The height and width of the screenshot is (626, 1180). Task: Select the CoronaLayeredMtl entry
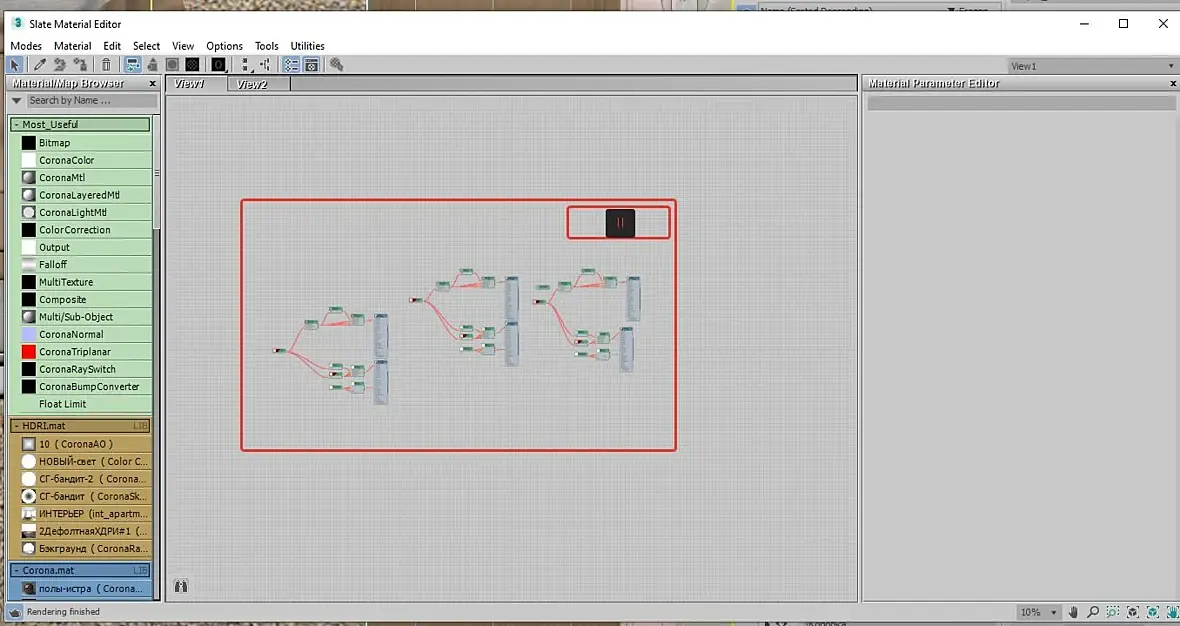point(85,195)
